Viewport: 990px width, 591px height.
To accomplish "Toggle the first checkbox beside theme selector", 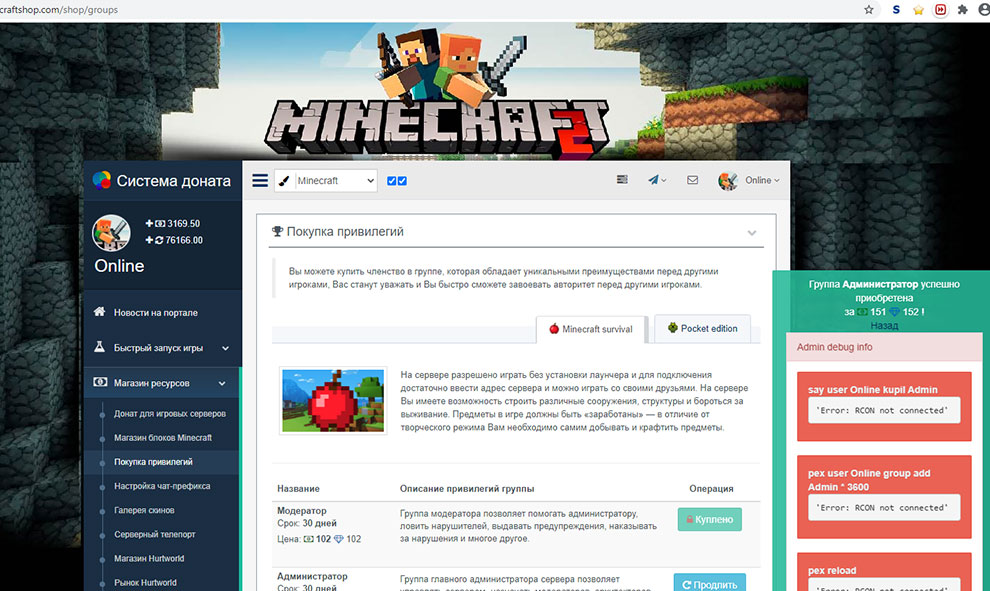I will click(x=392, y=181).
